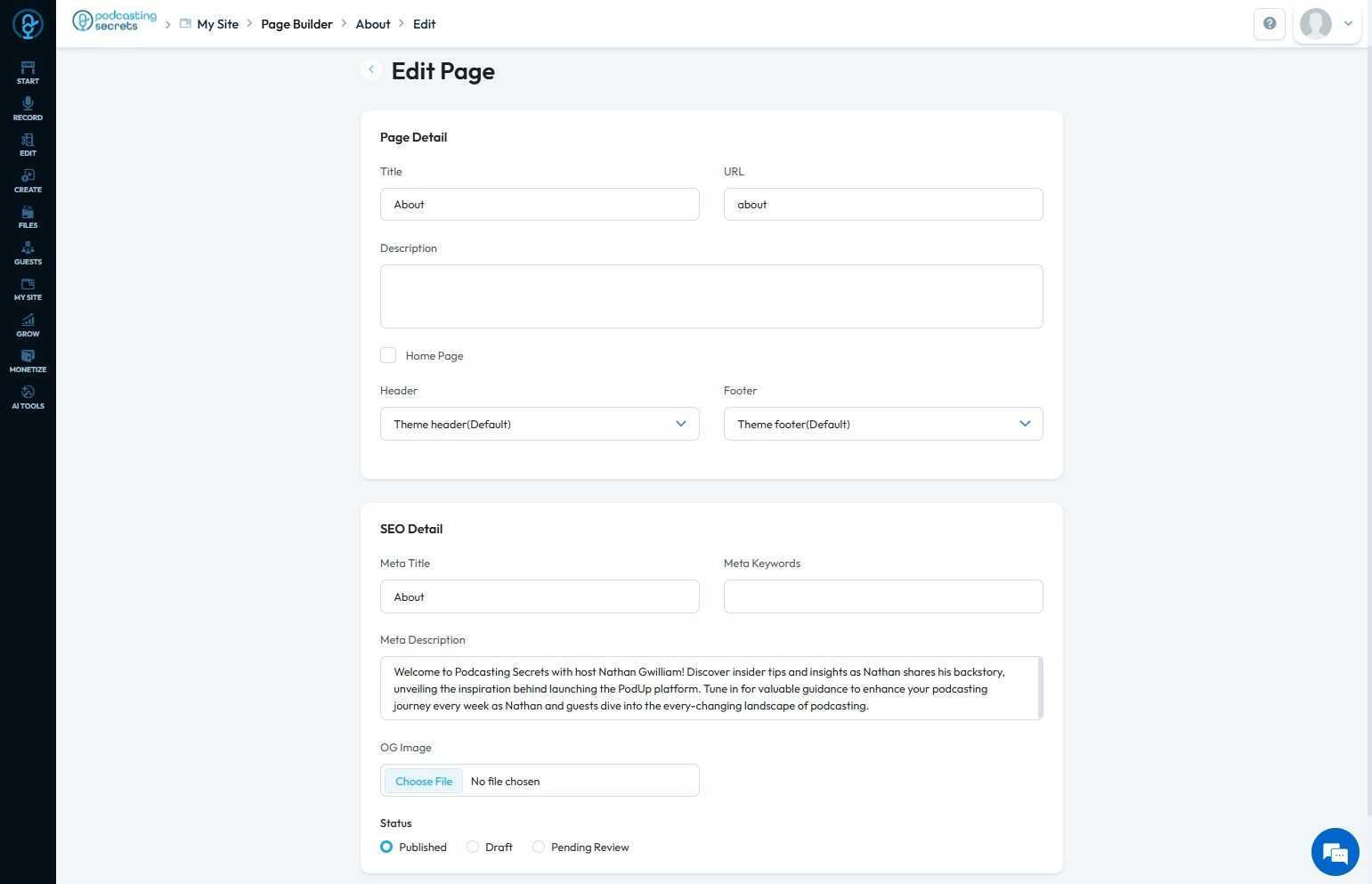Click the About breadcrumb link
Viewport: 1372px width, 884px height.
[373, 24]
